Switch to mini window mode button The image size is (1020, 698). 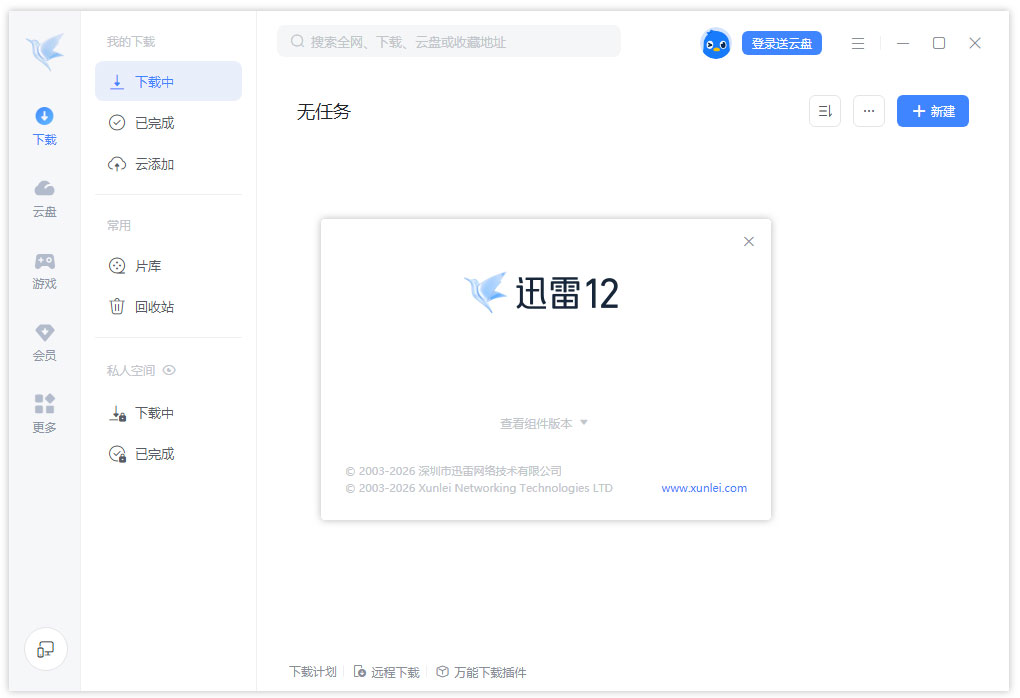point(46,649)
